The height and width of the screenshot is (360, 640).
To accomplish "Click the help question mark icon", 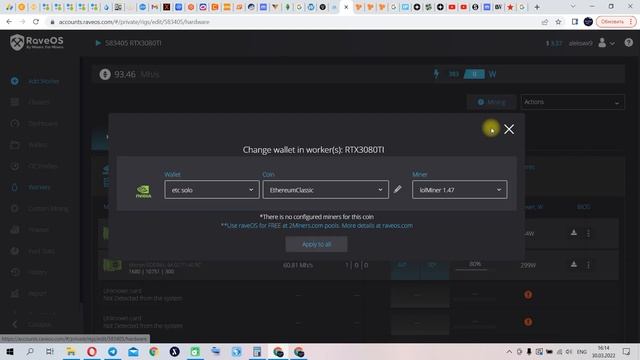I will (x=629, y=42).
